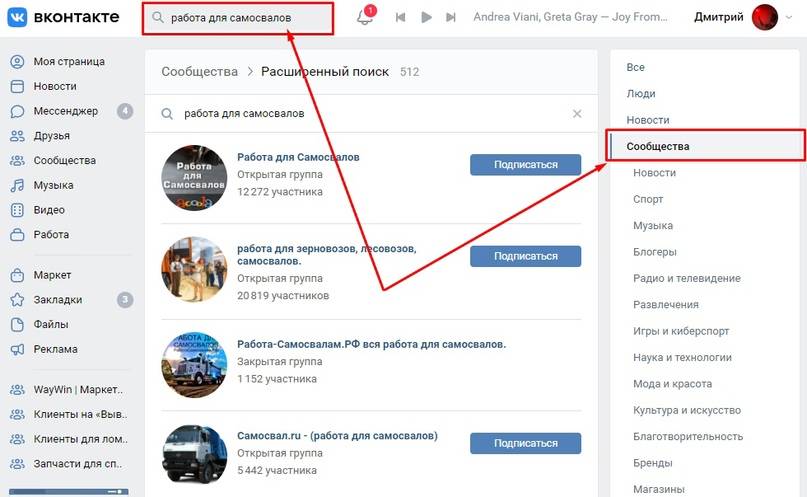
Task: Open Самосвал.ru group link
Action: pos(337,436)
